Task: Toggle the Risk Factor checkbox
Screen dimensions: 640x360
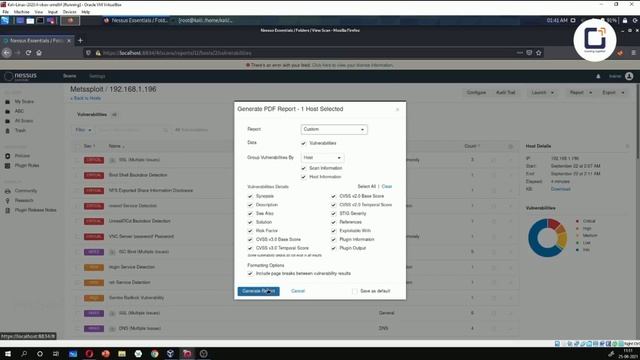Action: pos(250,231)
